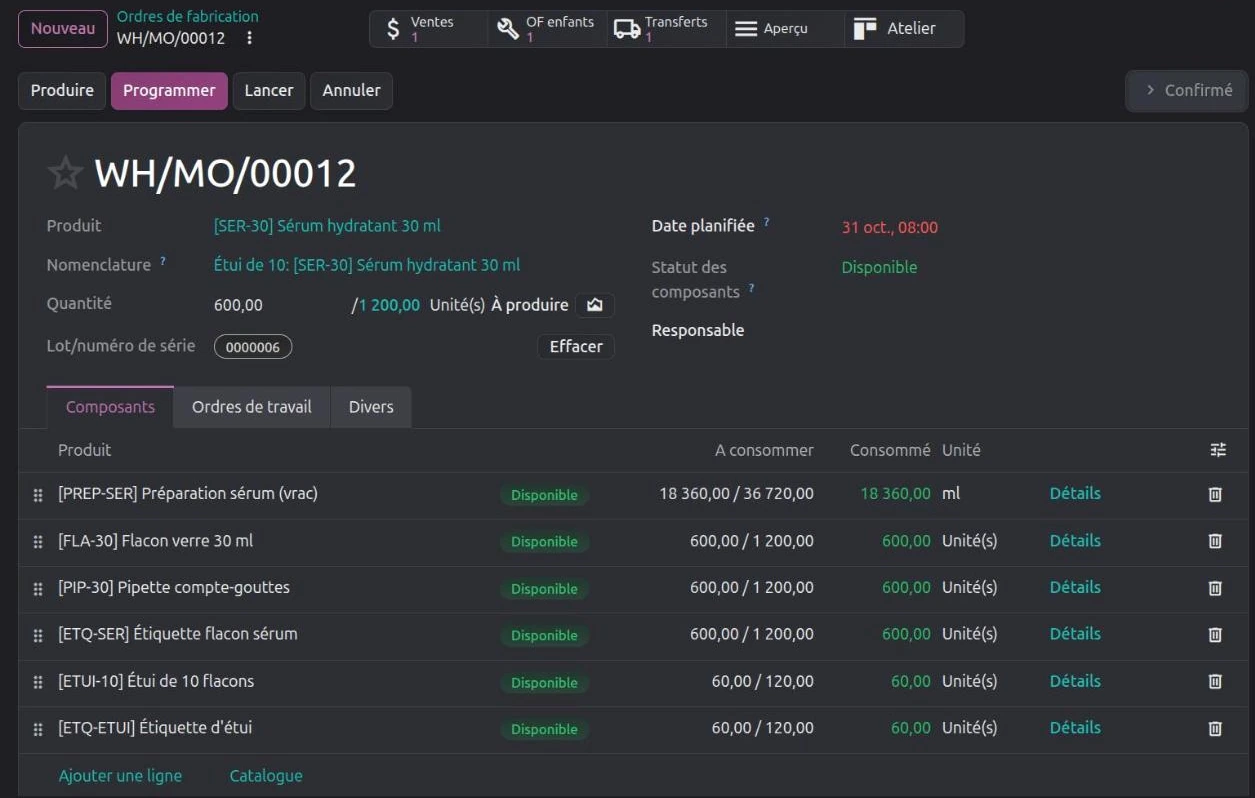Delete the Flacon verre 30 ml line
Image resolution: width=1255 pixels, height=798 pixels.
pos(1215,541)
